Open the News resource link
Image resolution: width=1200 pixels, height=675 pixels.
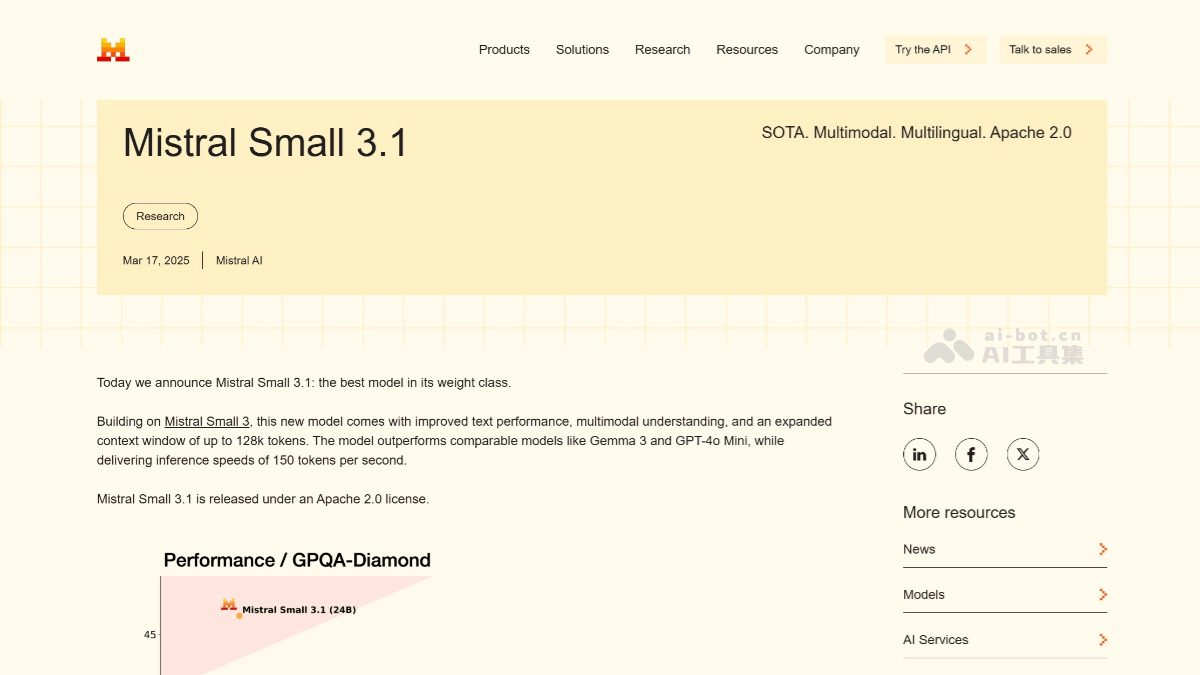click(919, 549)
